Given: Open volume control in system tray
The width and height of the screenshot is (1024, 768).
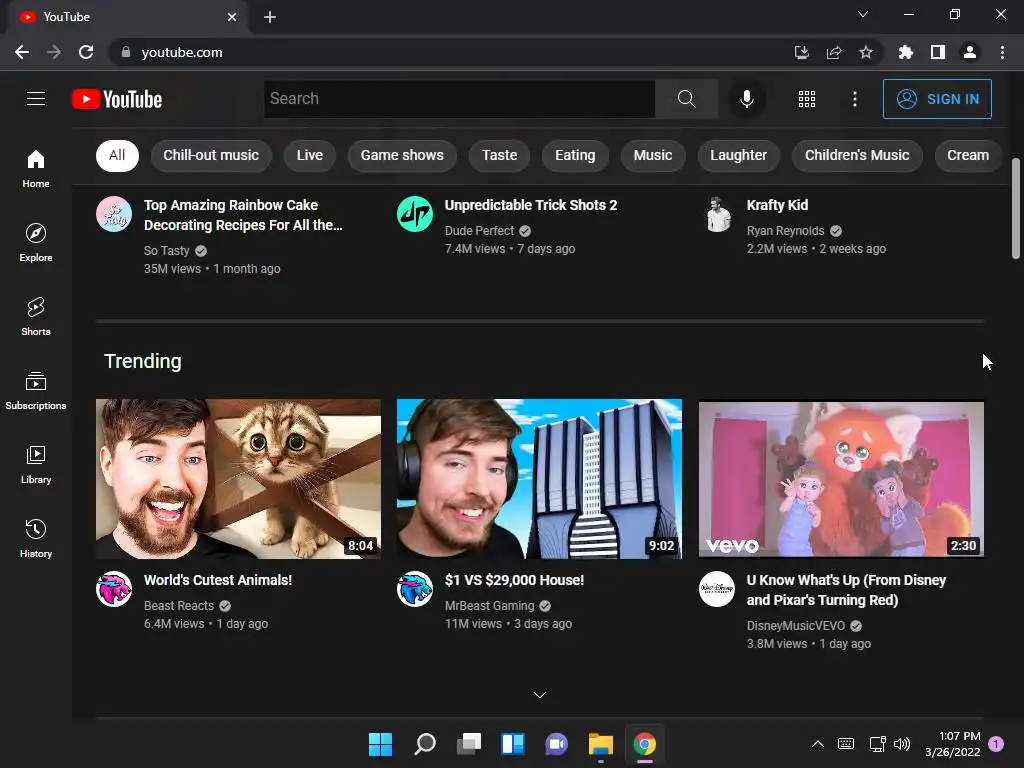Looking at the screenshot, I should pyautogui.click(x=902, y=744).
